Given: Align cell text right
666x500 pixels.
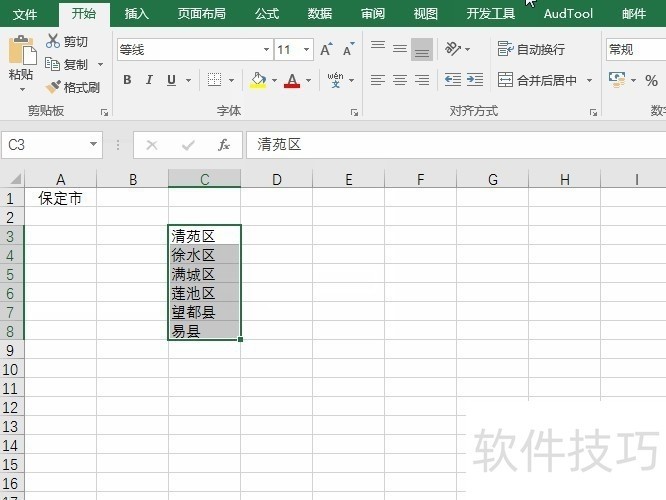Looking at the screenshot, I should (x=422, y=80).
